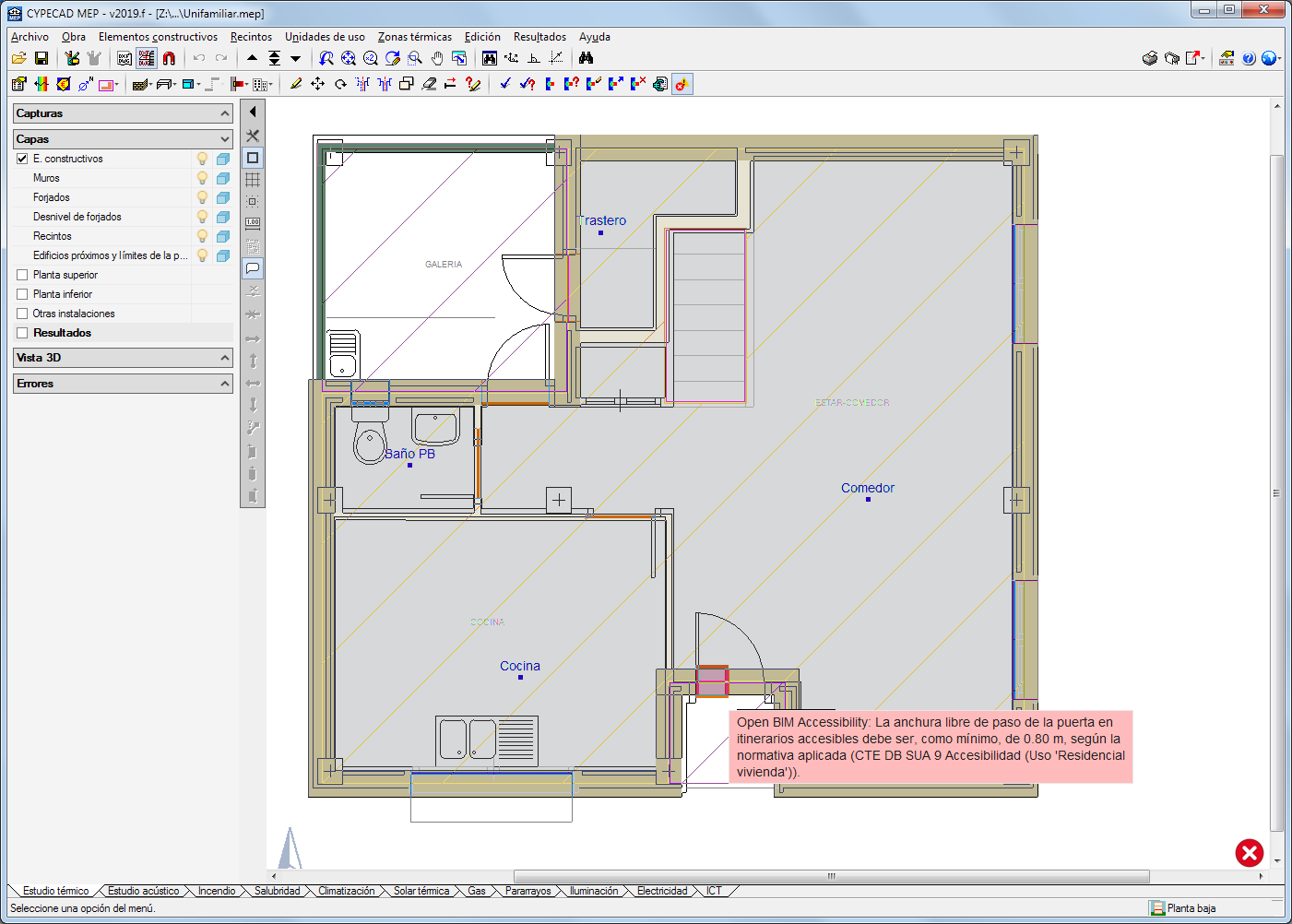This screenshot has width=1292, height=924.
Task: Go up one floor with the up arrow
Action: 252,58
